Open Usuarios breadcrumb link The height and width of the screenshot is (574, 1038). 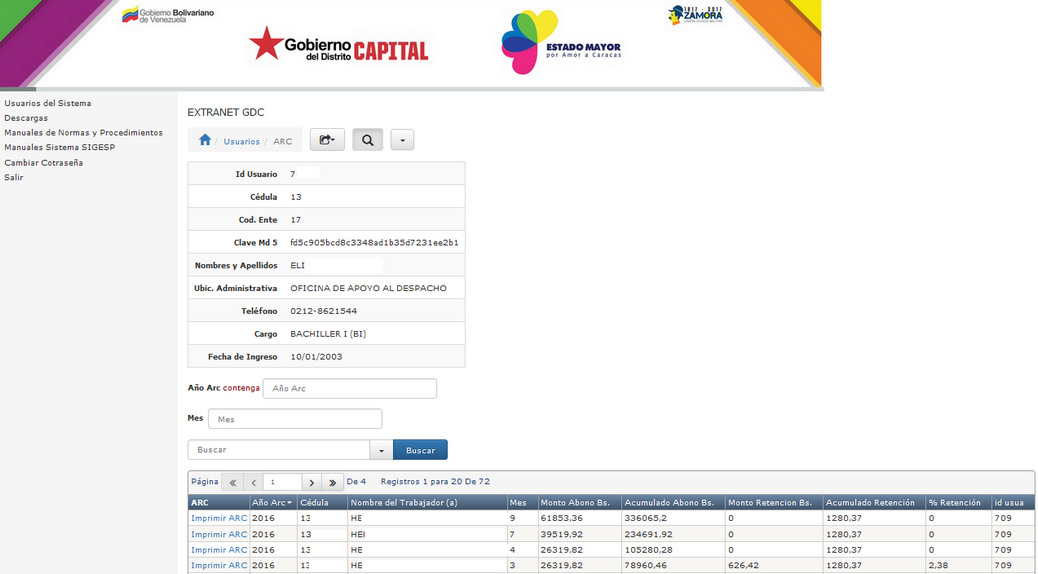tap(241, 142)
